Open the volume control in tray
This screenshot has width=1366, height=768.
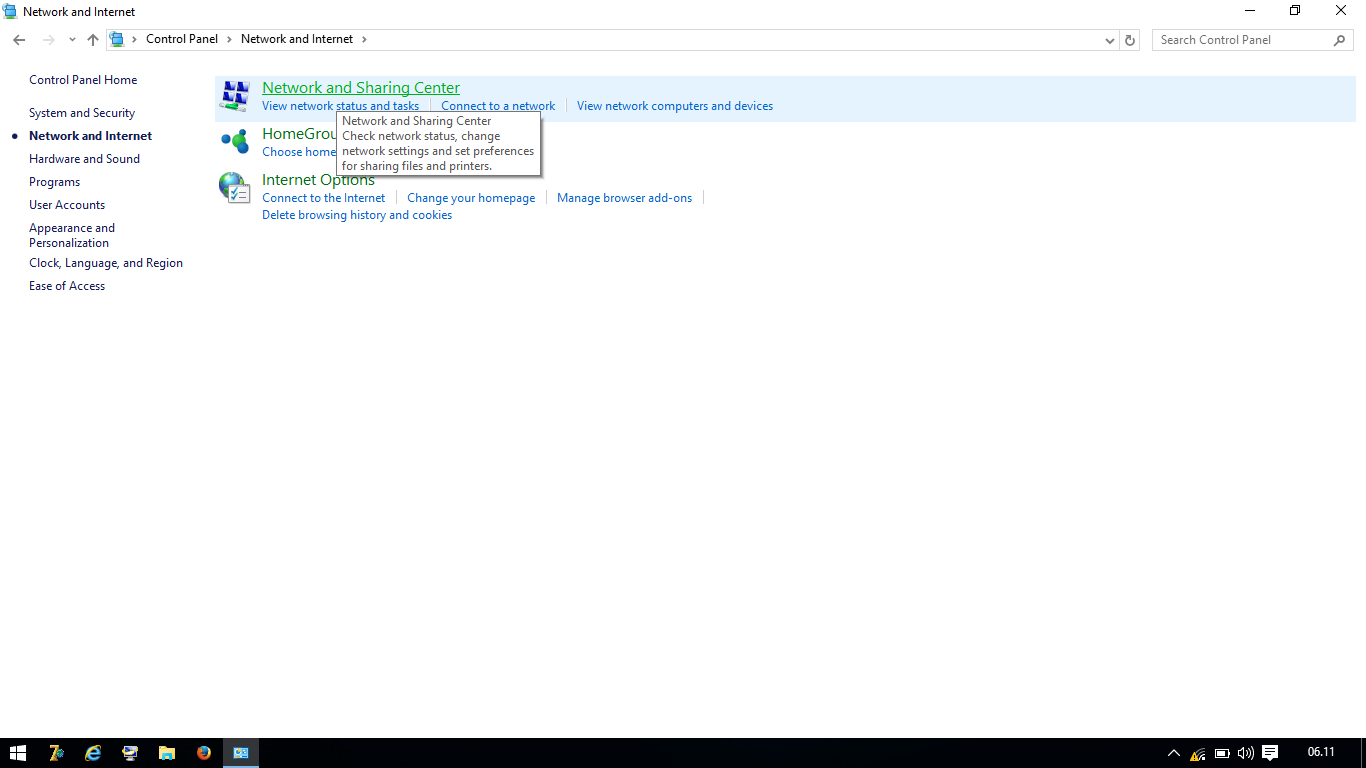[x=1245, y=753]
